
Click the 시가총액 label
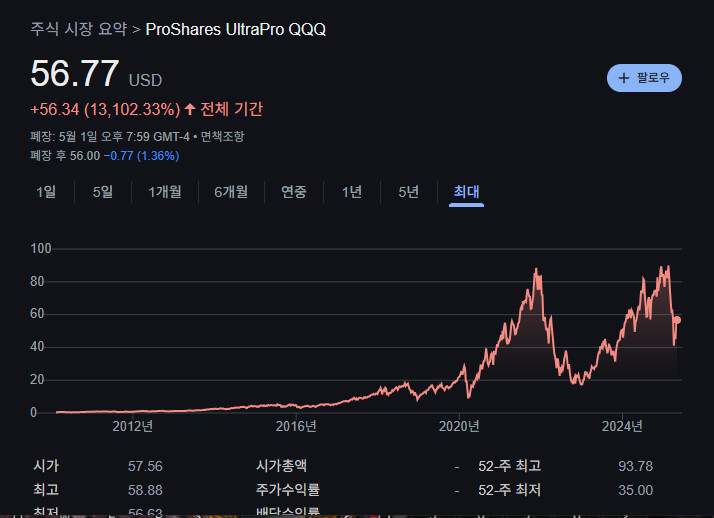point(281,466)
